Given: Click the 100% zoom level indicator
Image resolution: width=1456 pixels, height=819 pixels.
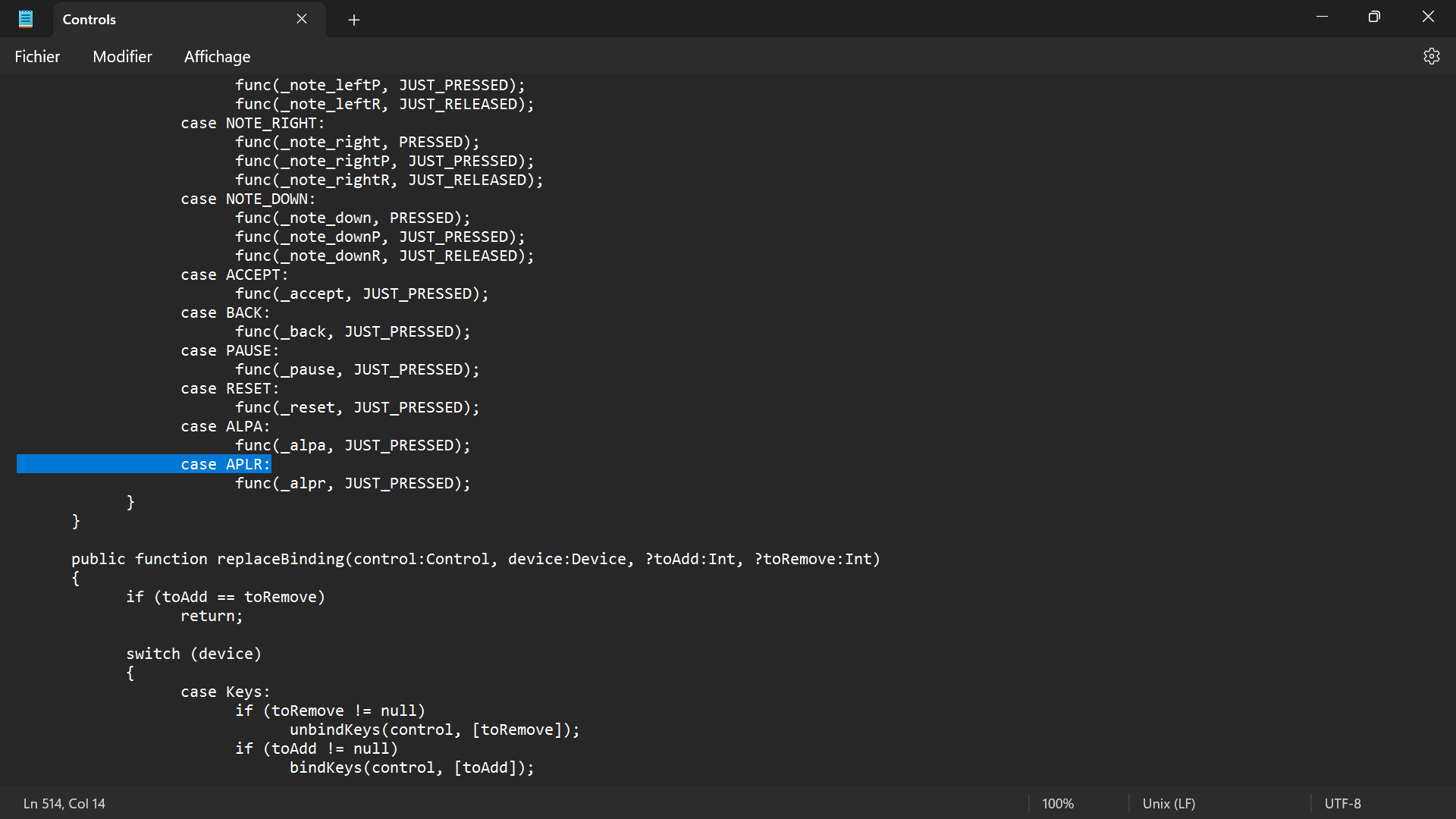Looking at the screenshot, I should click(x=1058, y=803).
